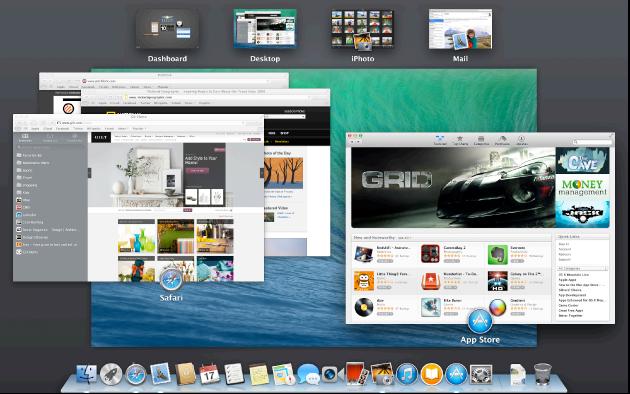
Task: Open iBooks orange icon in Dock
Action: coord(432,374)
